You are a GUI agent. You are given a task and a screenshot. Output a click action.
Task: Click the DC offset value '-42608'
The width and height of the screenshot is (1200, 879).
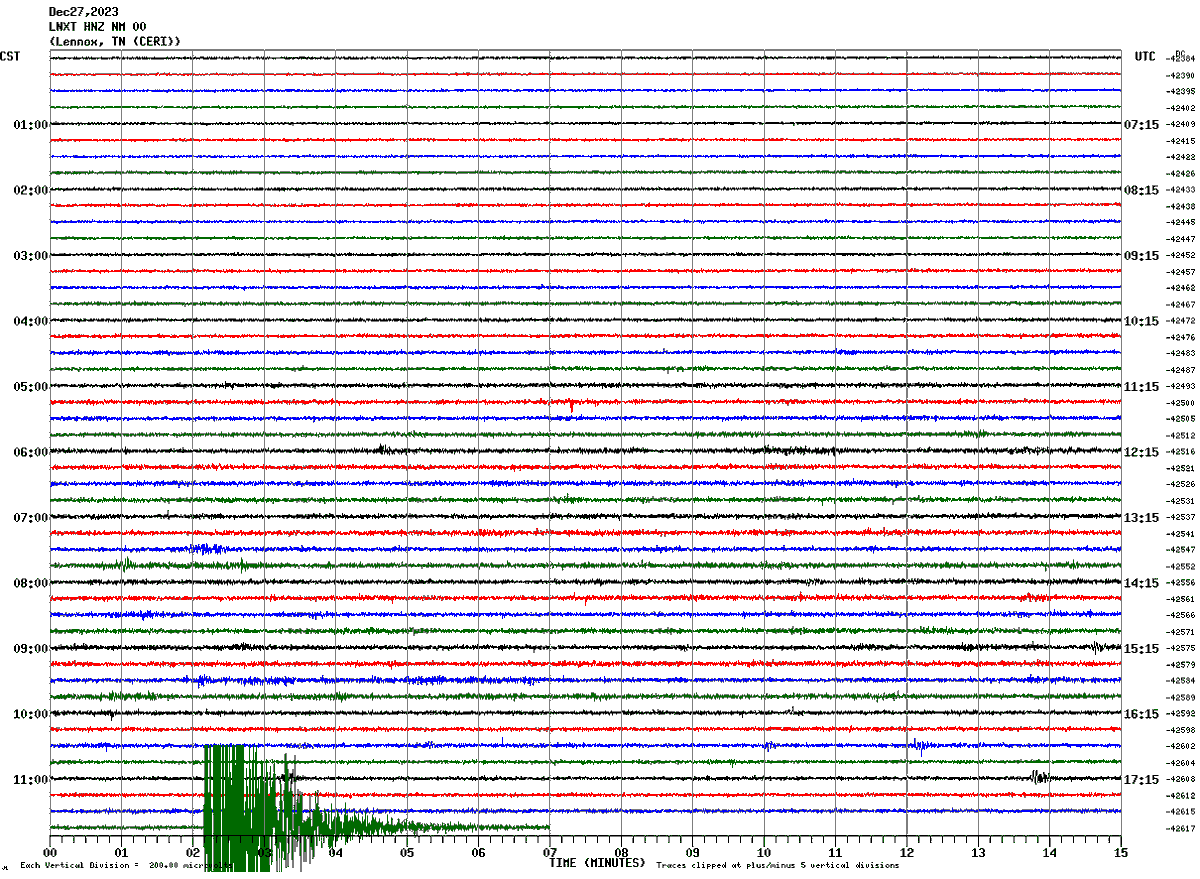[x=1181, y=779]
